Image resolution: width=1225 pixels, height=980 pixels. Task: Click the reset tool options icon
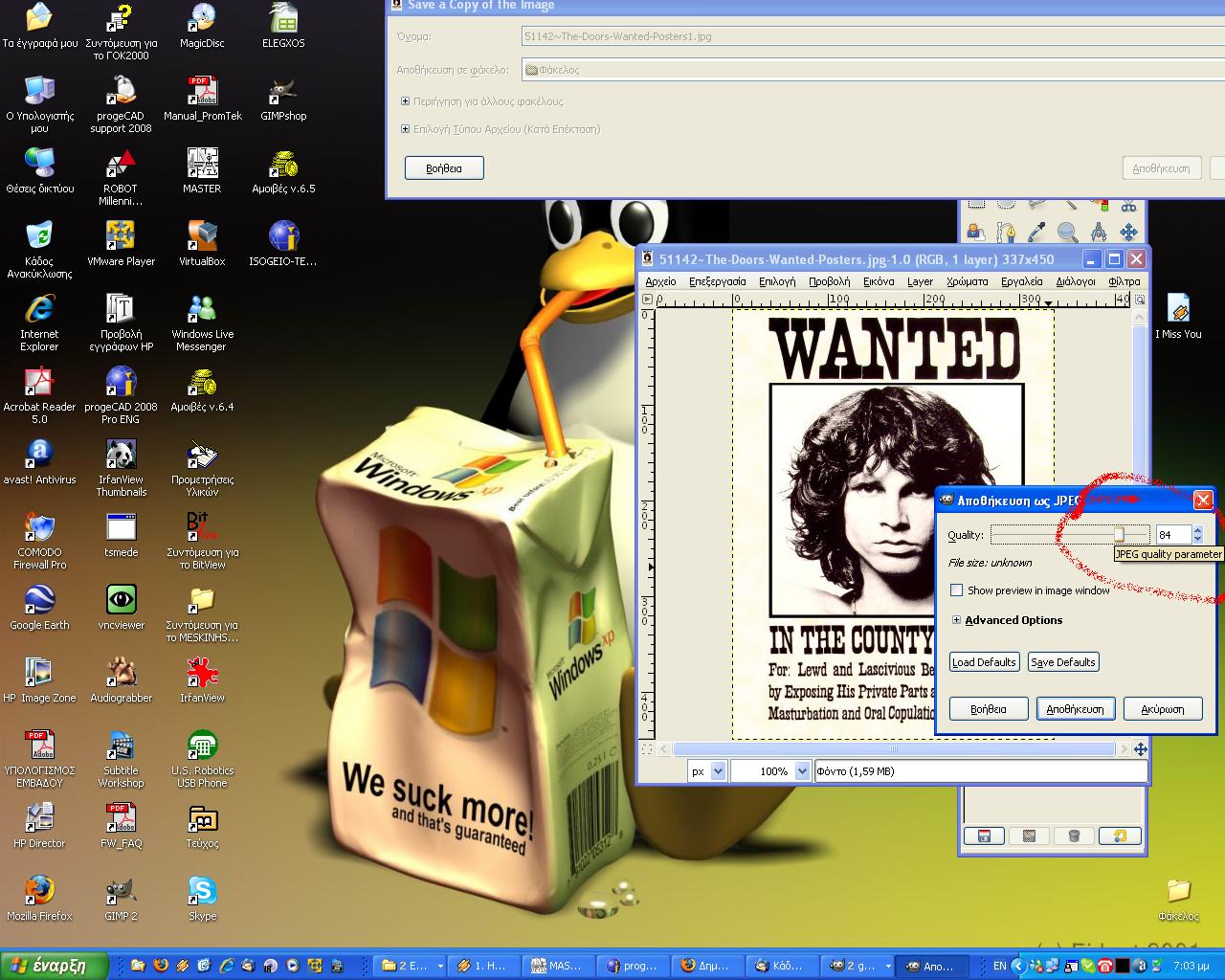[1120, 835]
